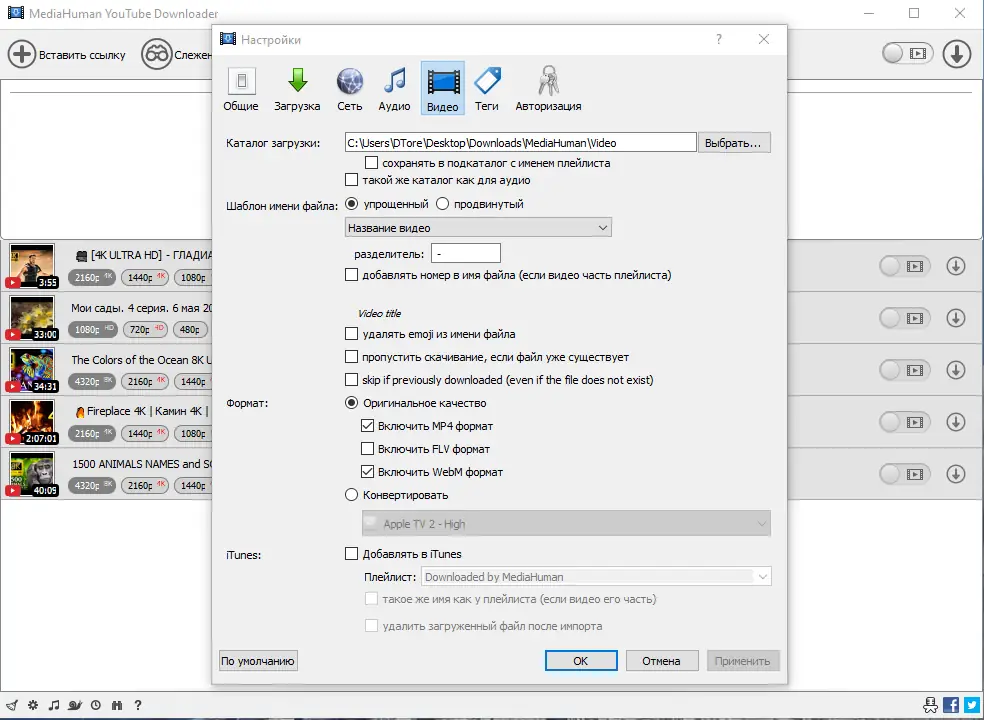Click the Применить button
Image resolution: width=984 pixels, height=720 pixels.
pos(742,660)
